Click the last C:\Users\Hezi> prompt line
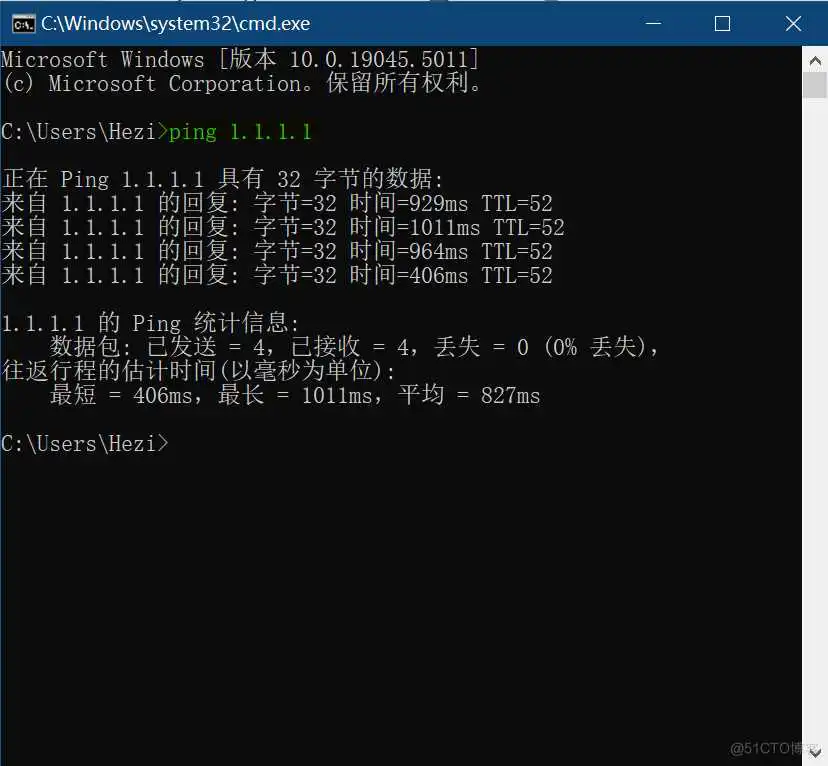The width and height of the screenshot is (828, 766). pyautogui.click(x=85, y=444)
